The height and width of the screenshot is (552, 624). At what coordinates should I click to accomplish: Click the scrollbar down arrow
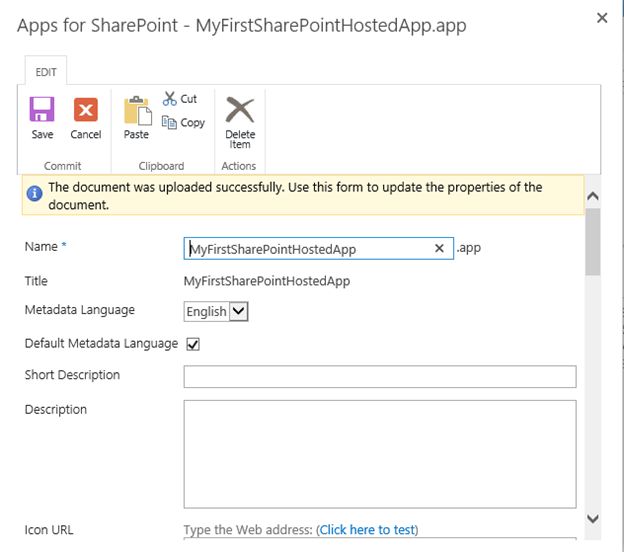[x=593, y=519]
